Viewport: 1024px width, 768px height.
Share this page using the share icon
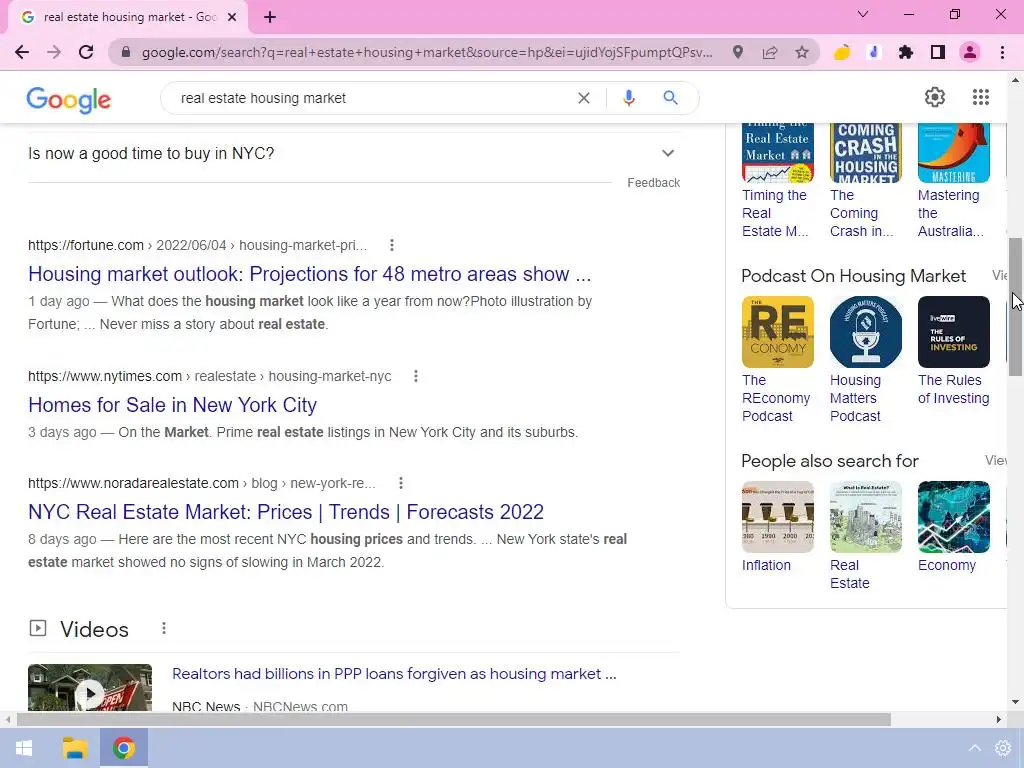pyautogui.click(x=770, y=52)
